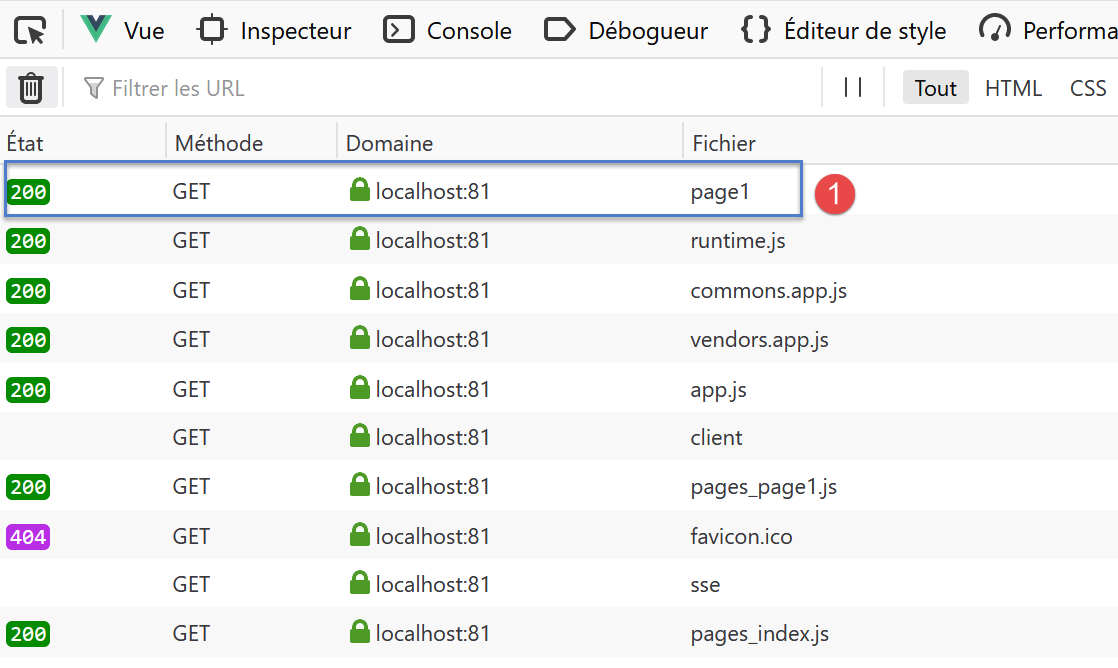
Task: Click the lock icon for page1 request
Action: click(x=360, y=190)
